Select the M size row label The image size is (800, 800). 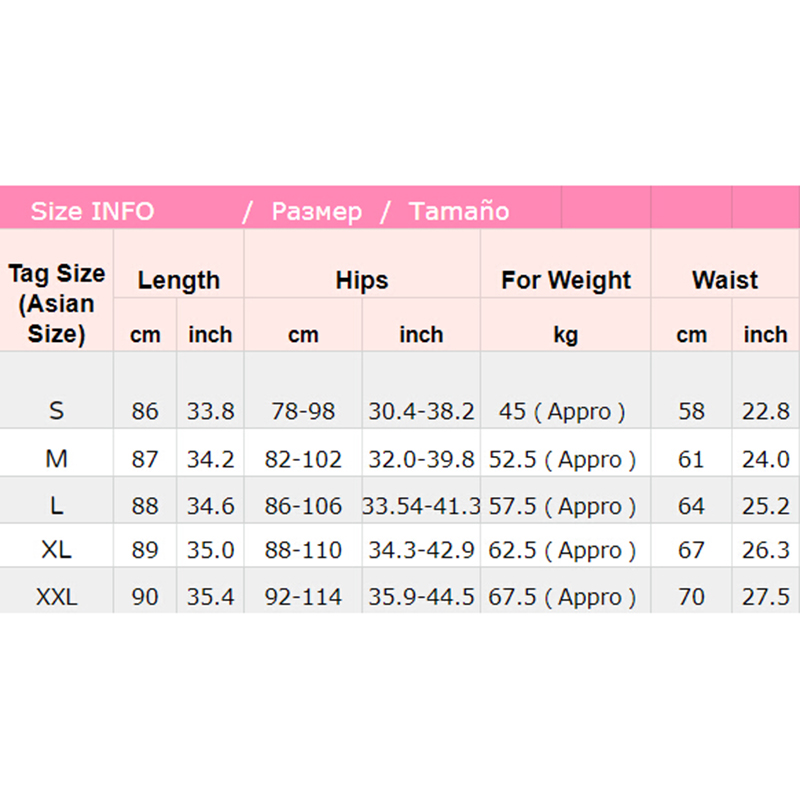(57, 459)
